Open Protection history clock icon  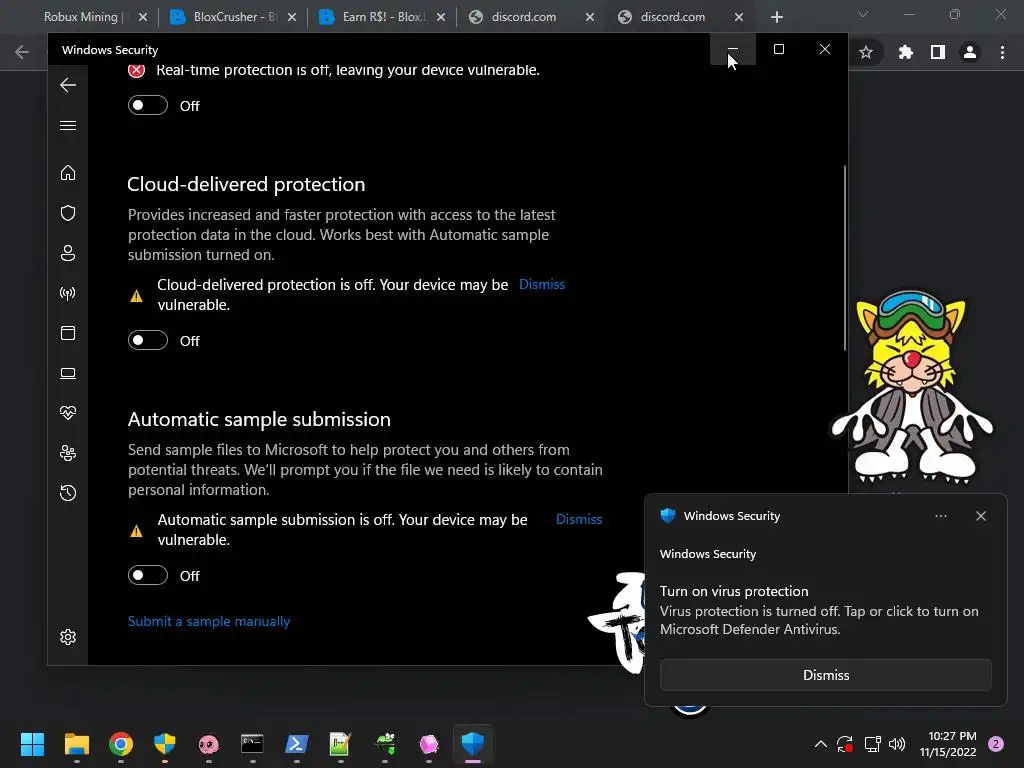(x=68, y=492)
